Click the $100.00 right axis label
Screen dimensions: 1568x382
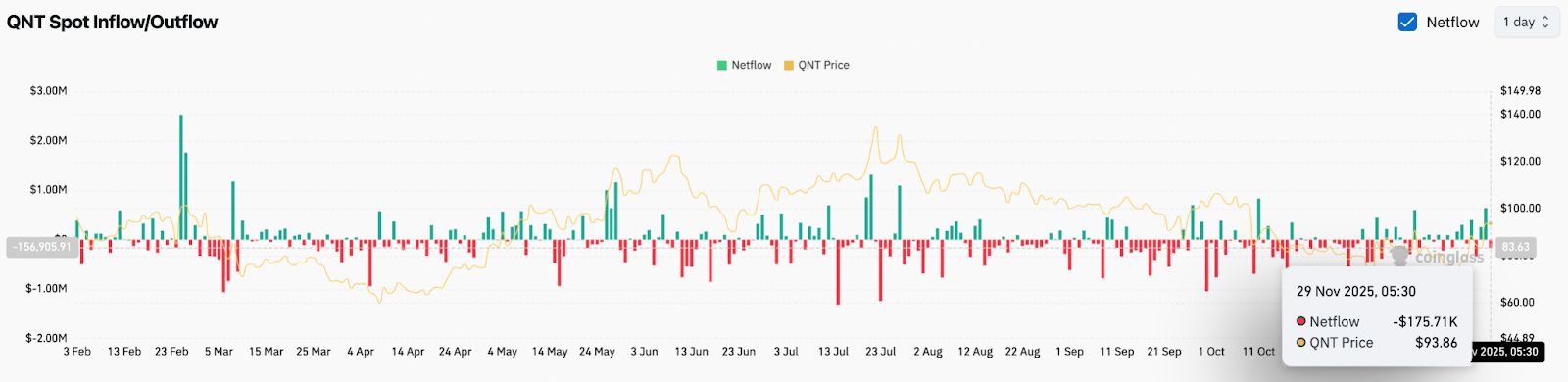click(x=1520, y=208)
